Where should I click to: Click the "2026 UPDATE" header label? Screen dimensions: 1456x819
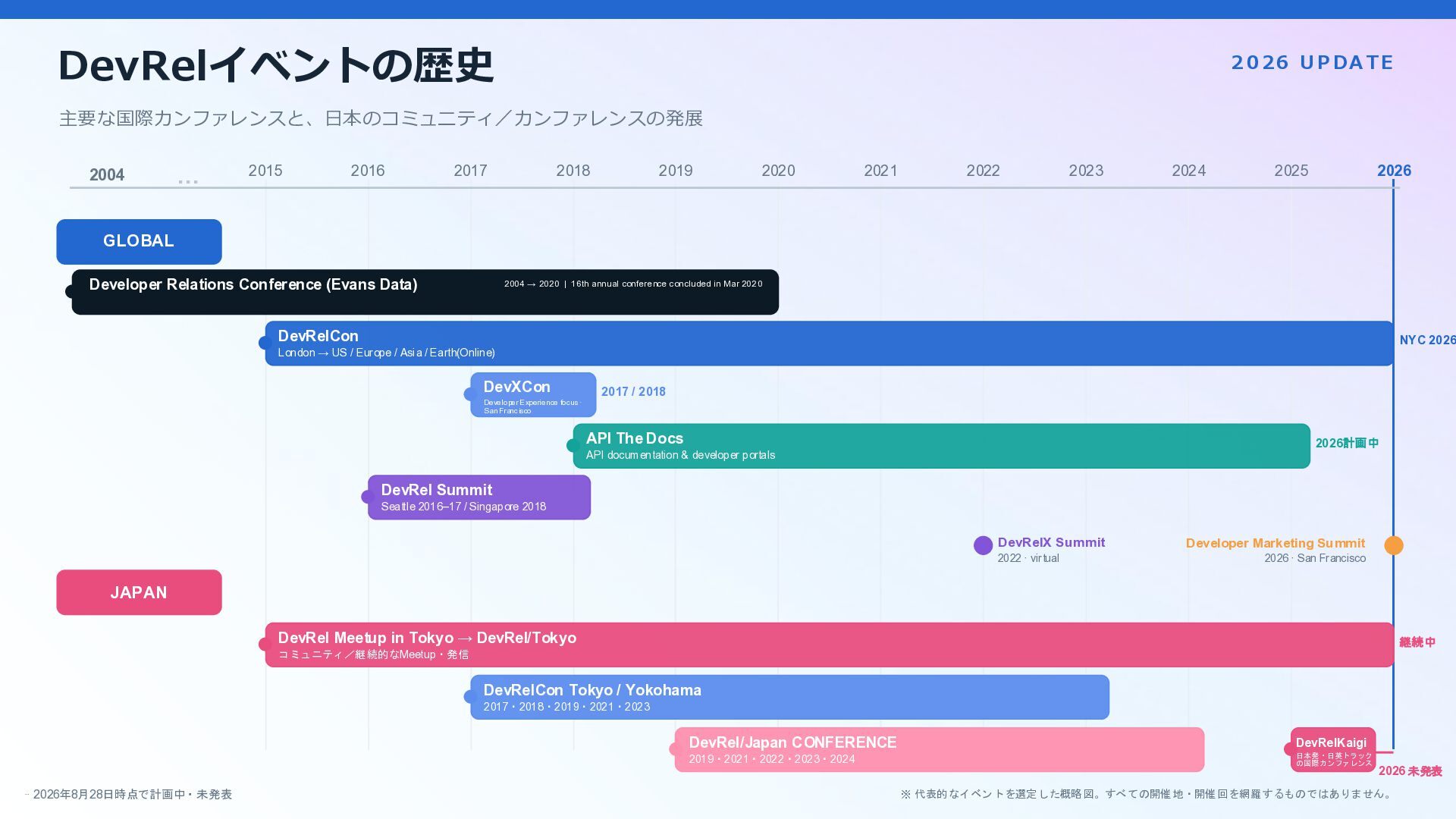[1313, 62]
